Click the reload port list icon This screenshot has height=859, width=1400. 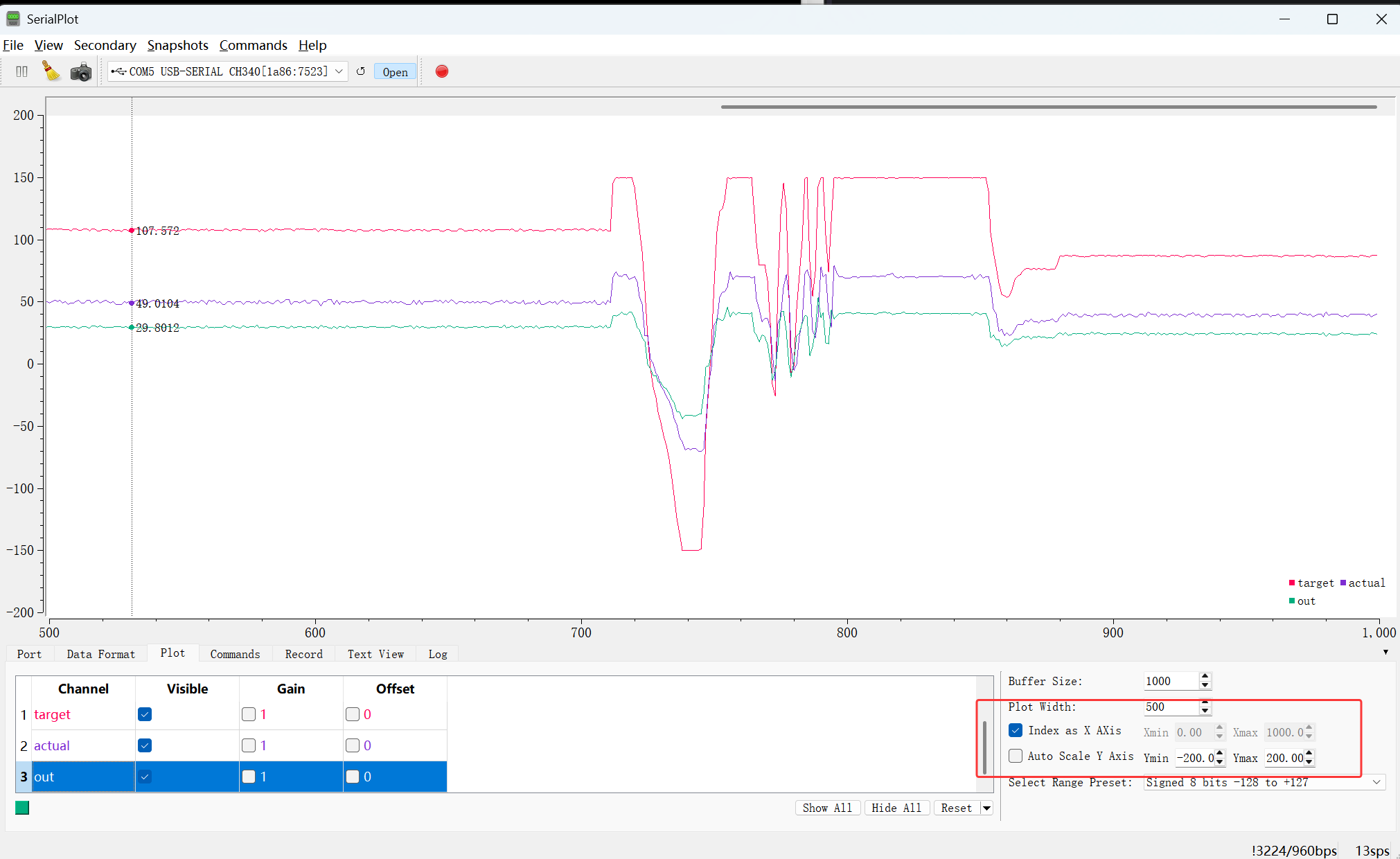point(361,71)
